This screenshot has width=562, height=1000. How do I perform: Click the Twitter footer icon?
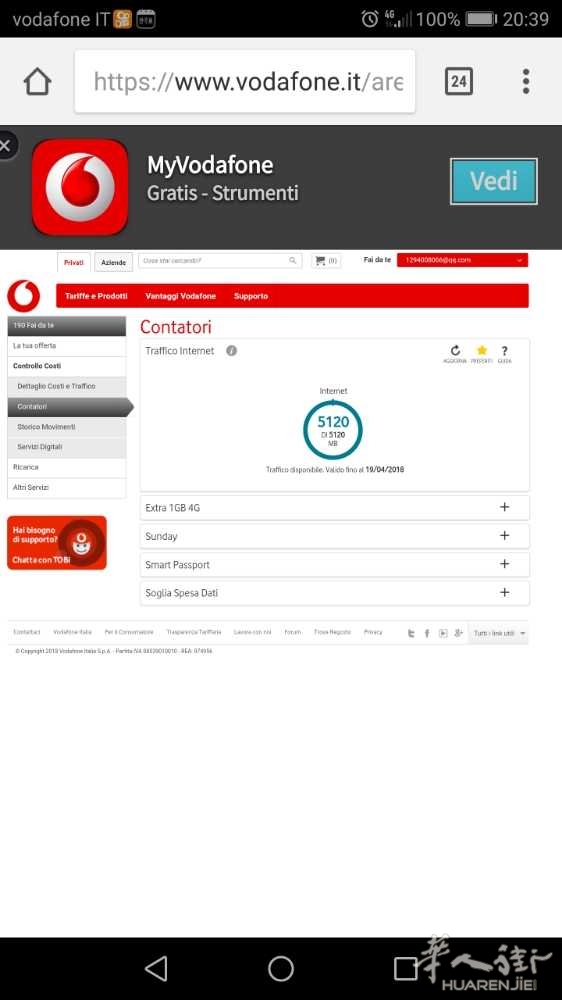click(x=411, y=633)
